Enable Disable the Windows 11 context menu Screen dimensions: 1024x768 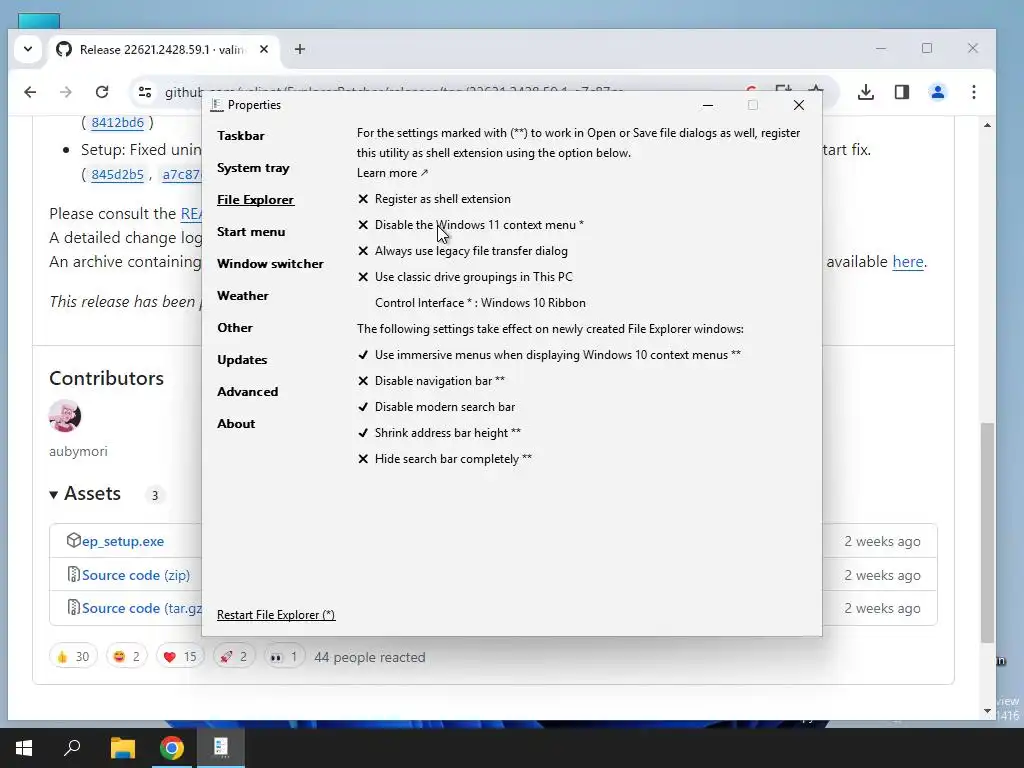(470, 225)
